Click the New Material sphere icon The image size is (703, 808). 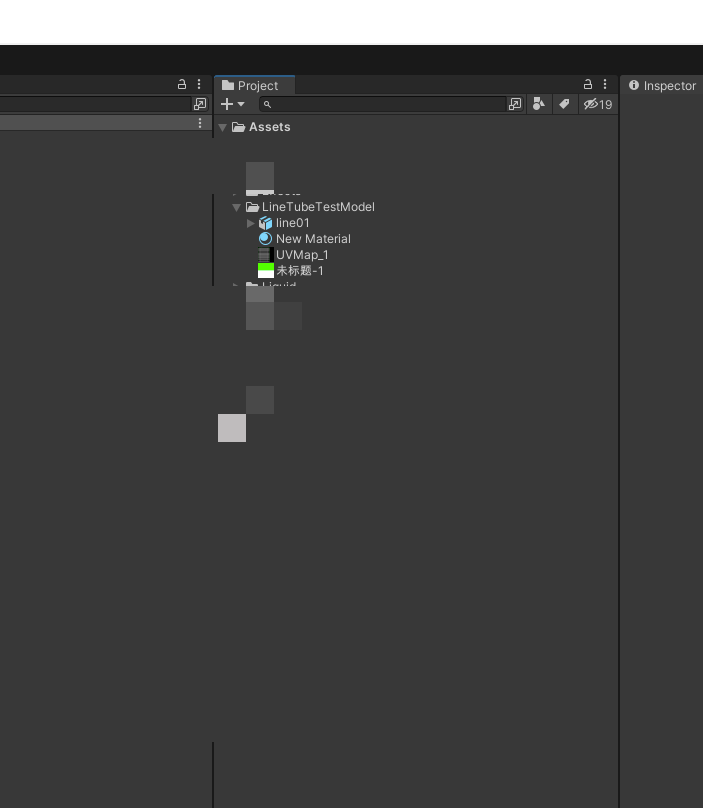(265, 239)
